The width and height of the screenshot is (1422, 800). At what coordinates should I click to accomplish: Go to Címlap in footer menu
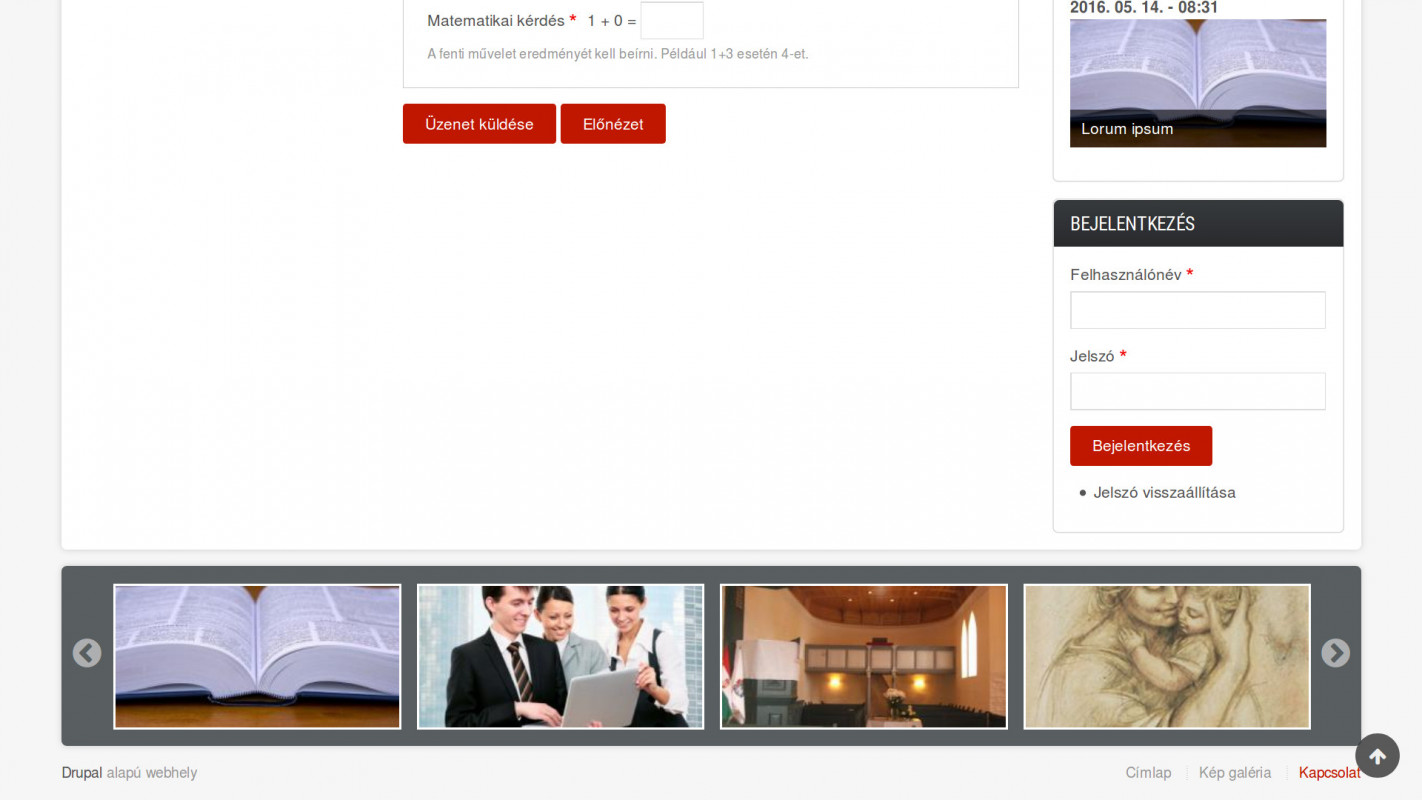[1148, 773]
